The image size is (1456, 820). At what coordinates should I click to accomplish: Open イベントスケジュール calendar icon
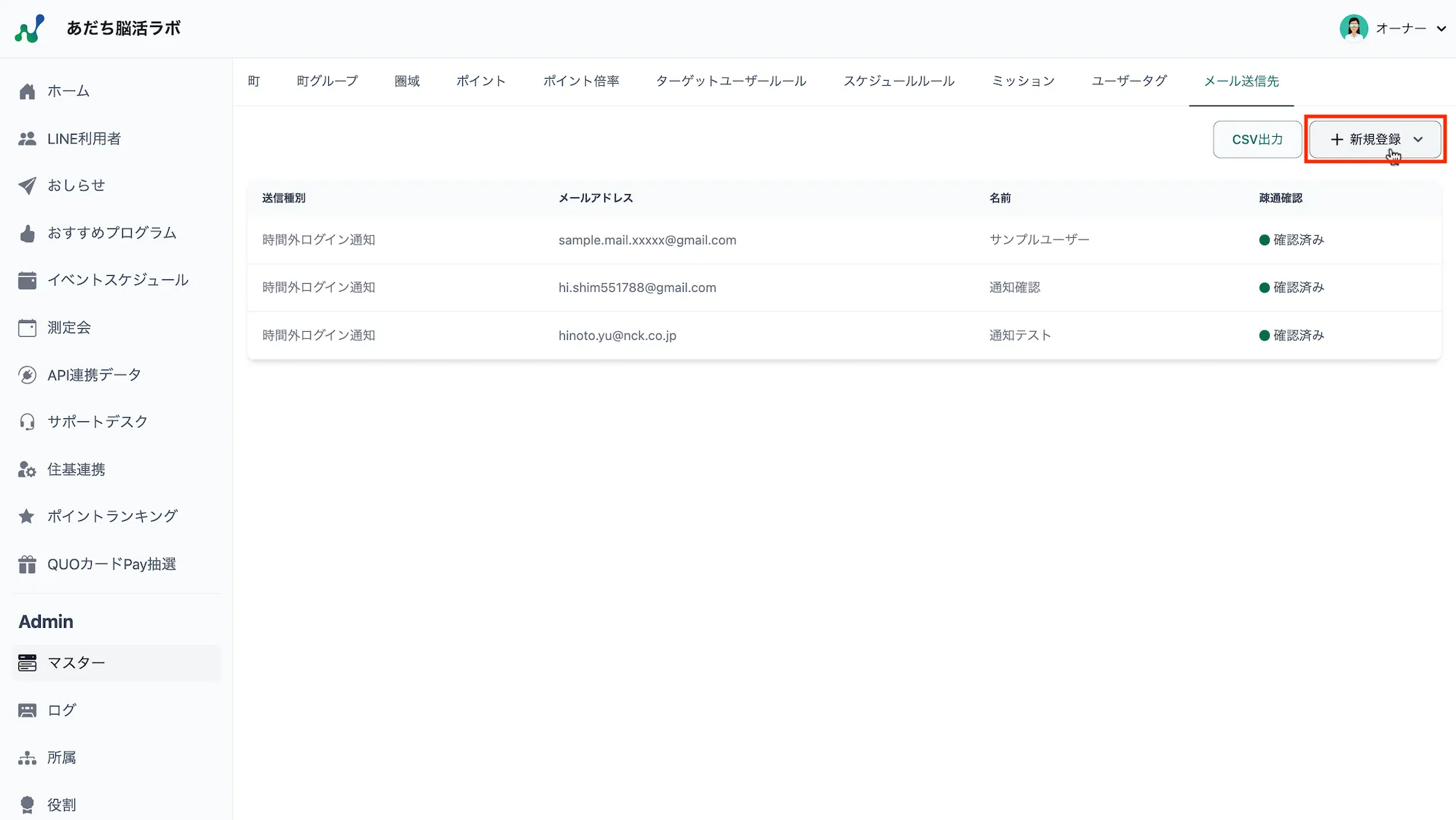pos(27,279)
